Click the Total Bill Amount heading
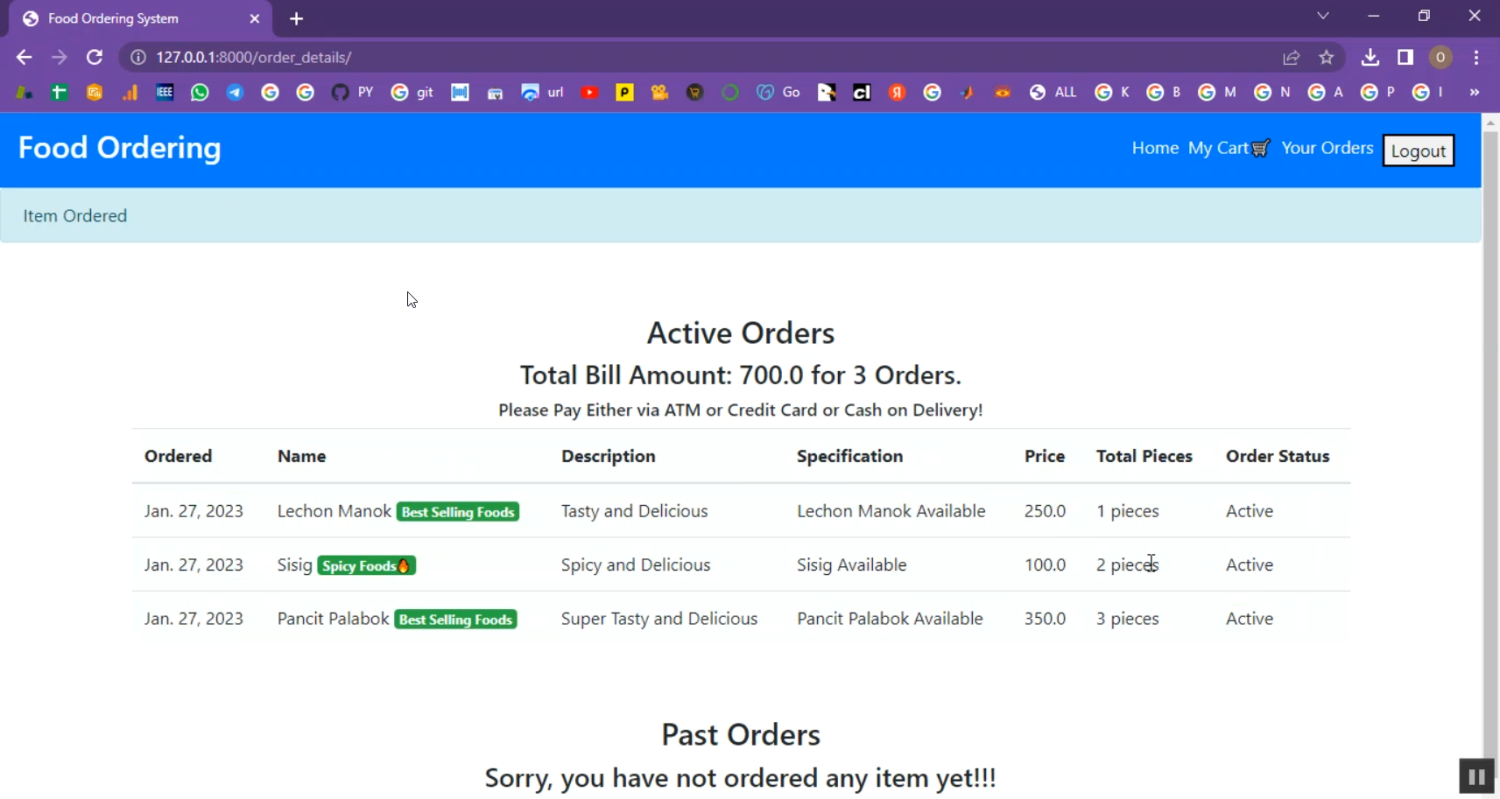Image resolution: width=1500 pixels, height=799 pixels. tap(740, 376)
